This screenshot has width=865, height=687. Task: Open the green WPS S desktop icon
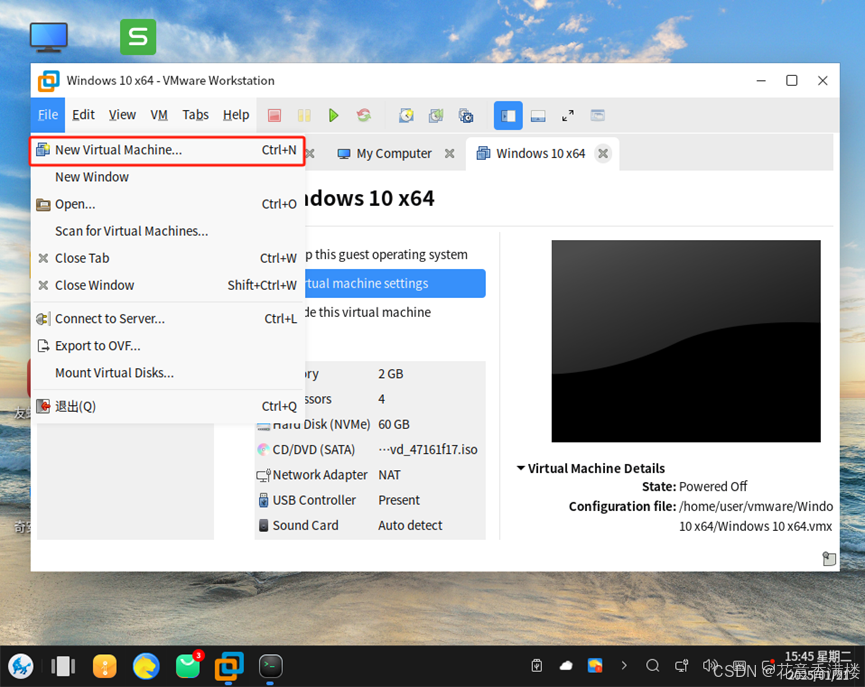pyautogui.click(x=138, y=37)
